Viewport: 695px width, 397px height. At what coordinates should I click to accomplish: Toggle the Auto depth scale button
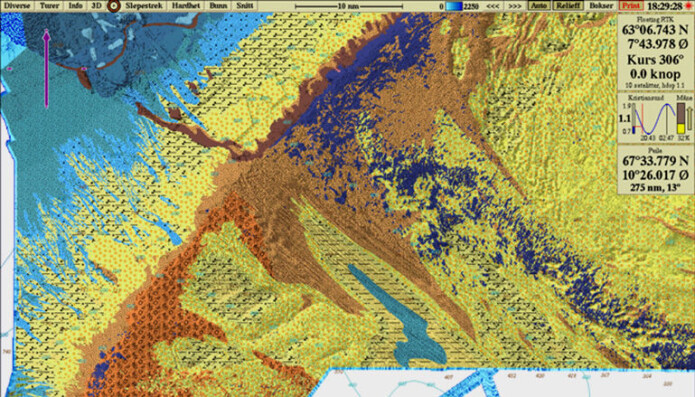[x=539, y=6]
